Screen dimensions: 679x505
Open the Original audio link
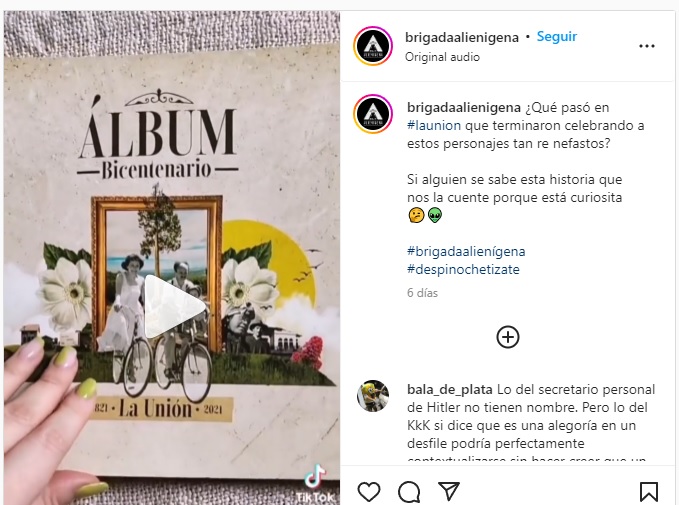tap(442, 57)
